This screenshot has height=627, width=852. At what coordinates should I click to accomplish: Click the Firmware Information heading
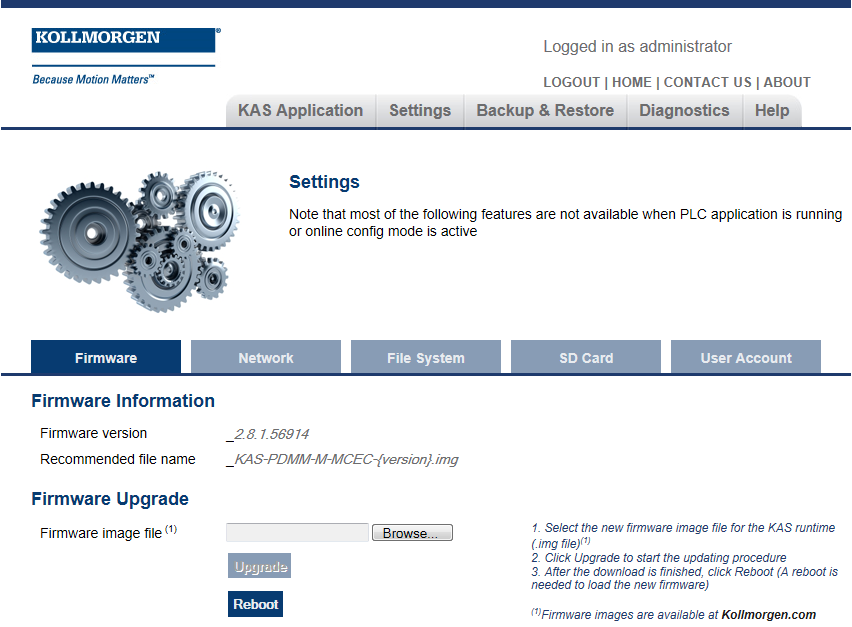coord(123,401)
